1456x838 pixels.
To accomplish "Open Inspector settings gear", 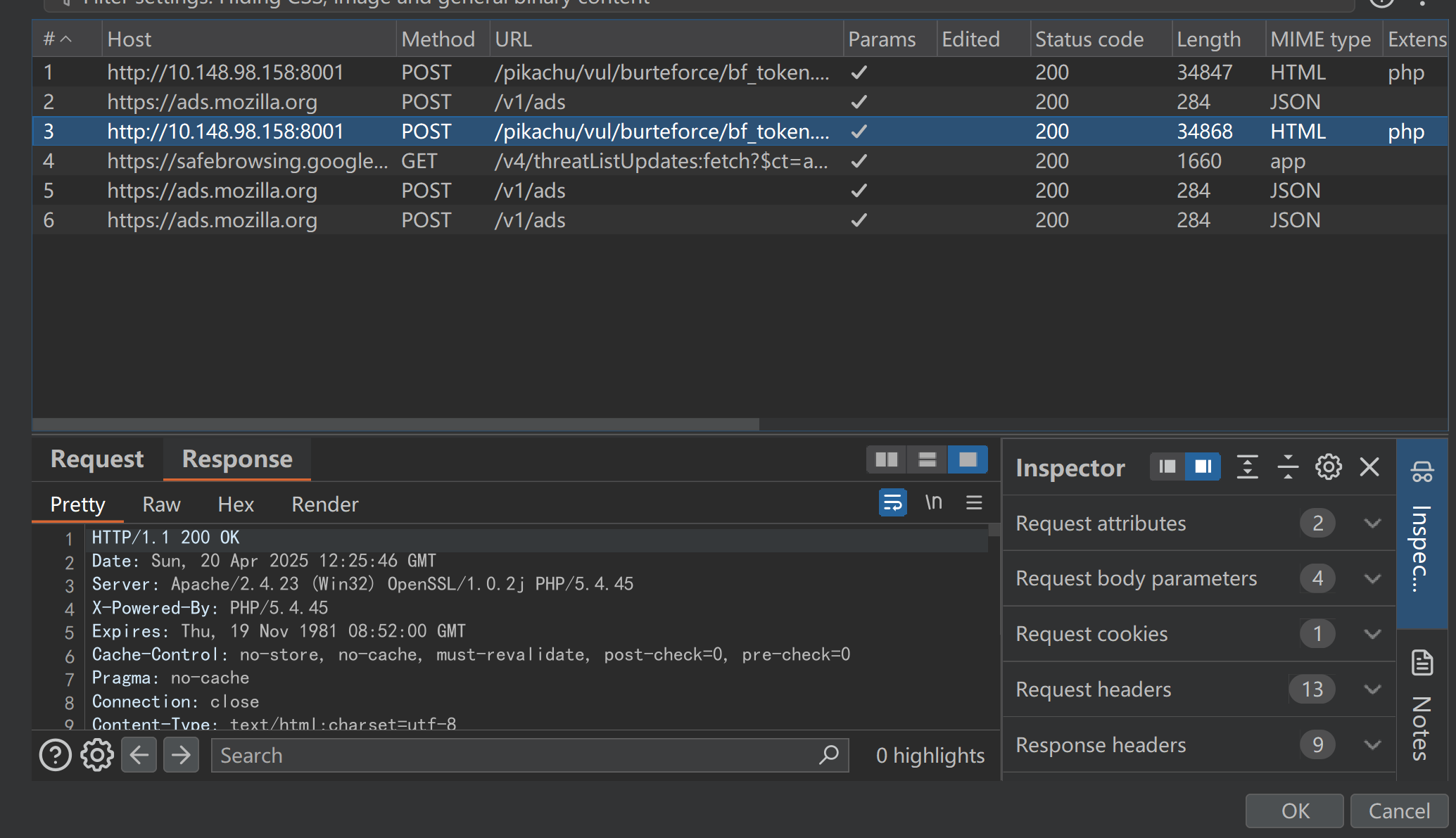I will pyautogui.click(x=1329, y=466).
